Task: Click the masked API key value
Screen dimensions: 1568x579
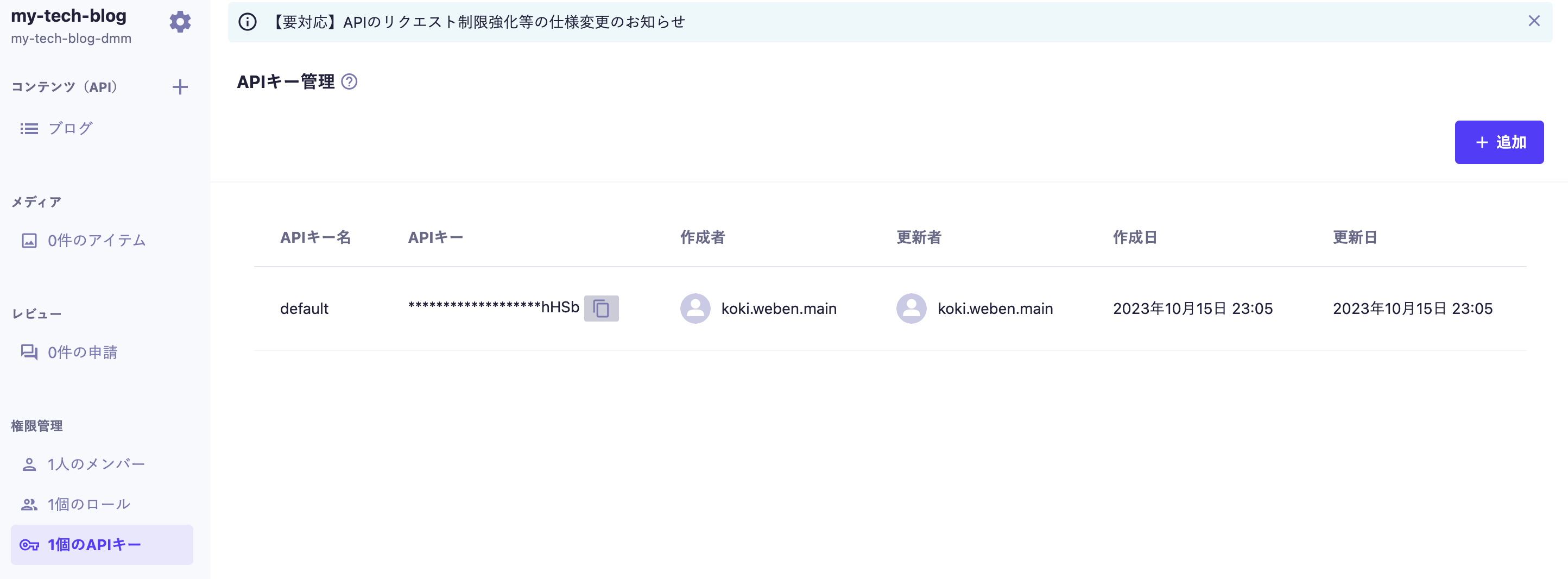Action: click(494, 307)
